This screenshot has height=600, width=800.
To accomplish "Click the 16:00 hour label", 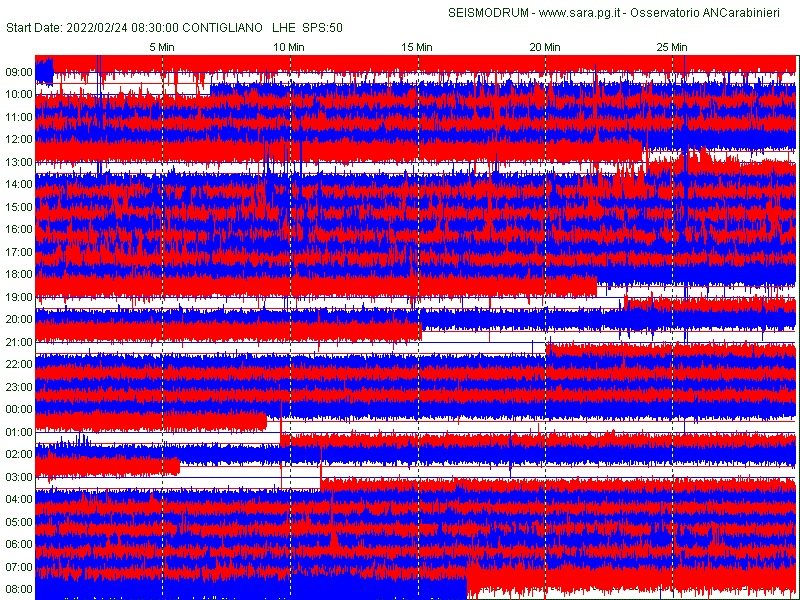I will (x=18, y=229).
